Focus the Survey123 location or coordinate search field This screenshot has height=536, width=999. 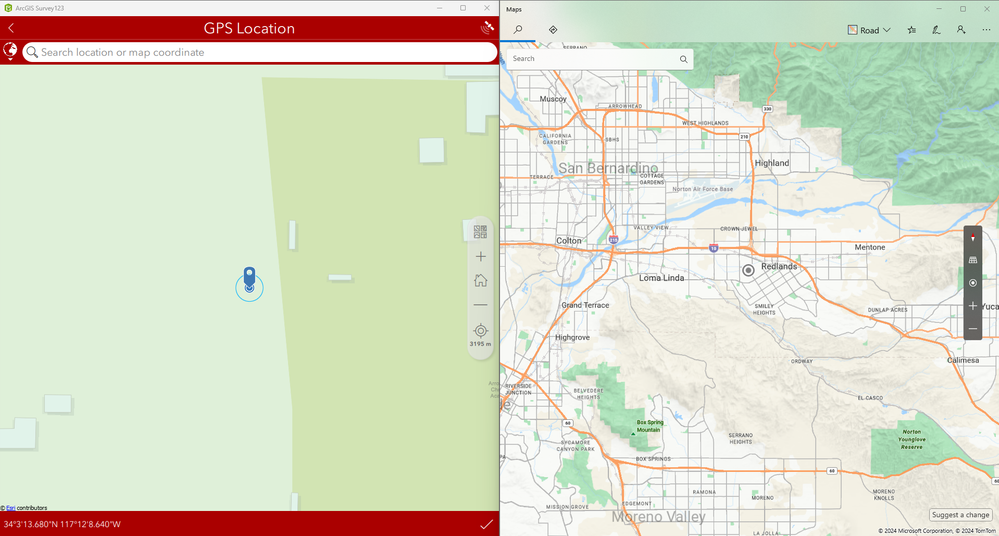(260, 52)
